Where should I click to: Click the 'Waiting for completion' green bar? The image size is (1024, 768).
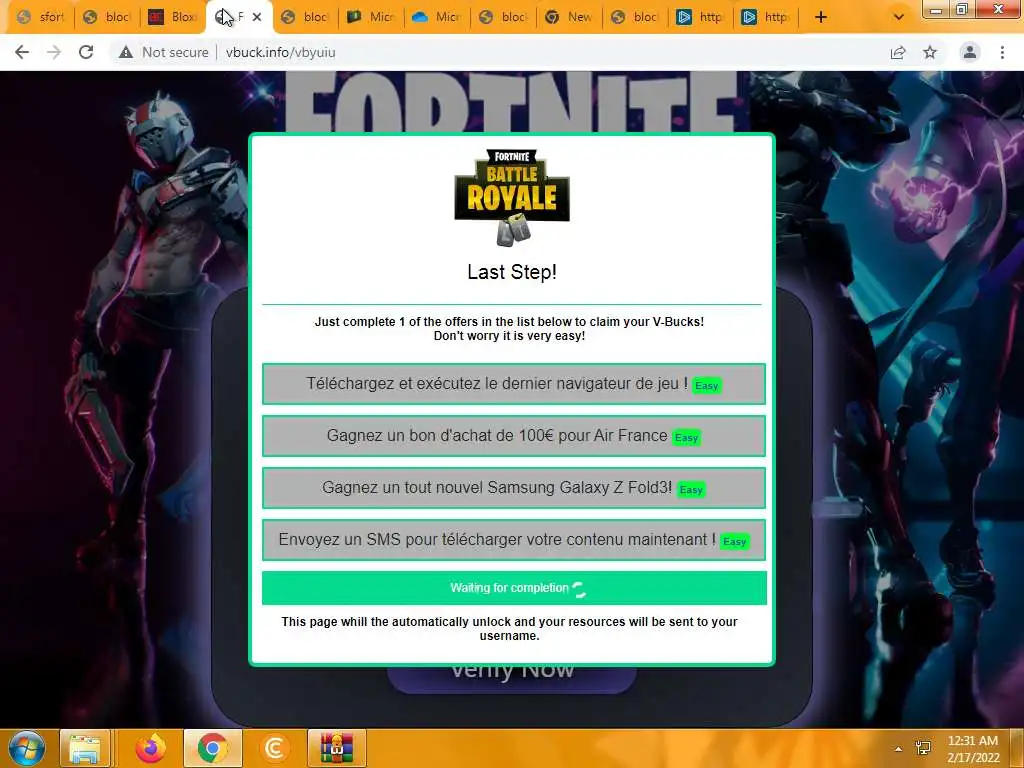point(514,588)
